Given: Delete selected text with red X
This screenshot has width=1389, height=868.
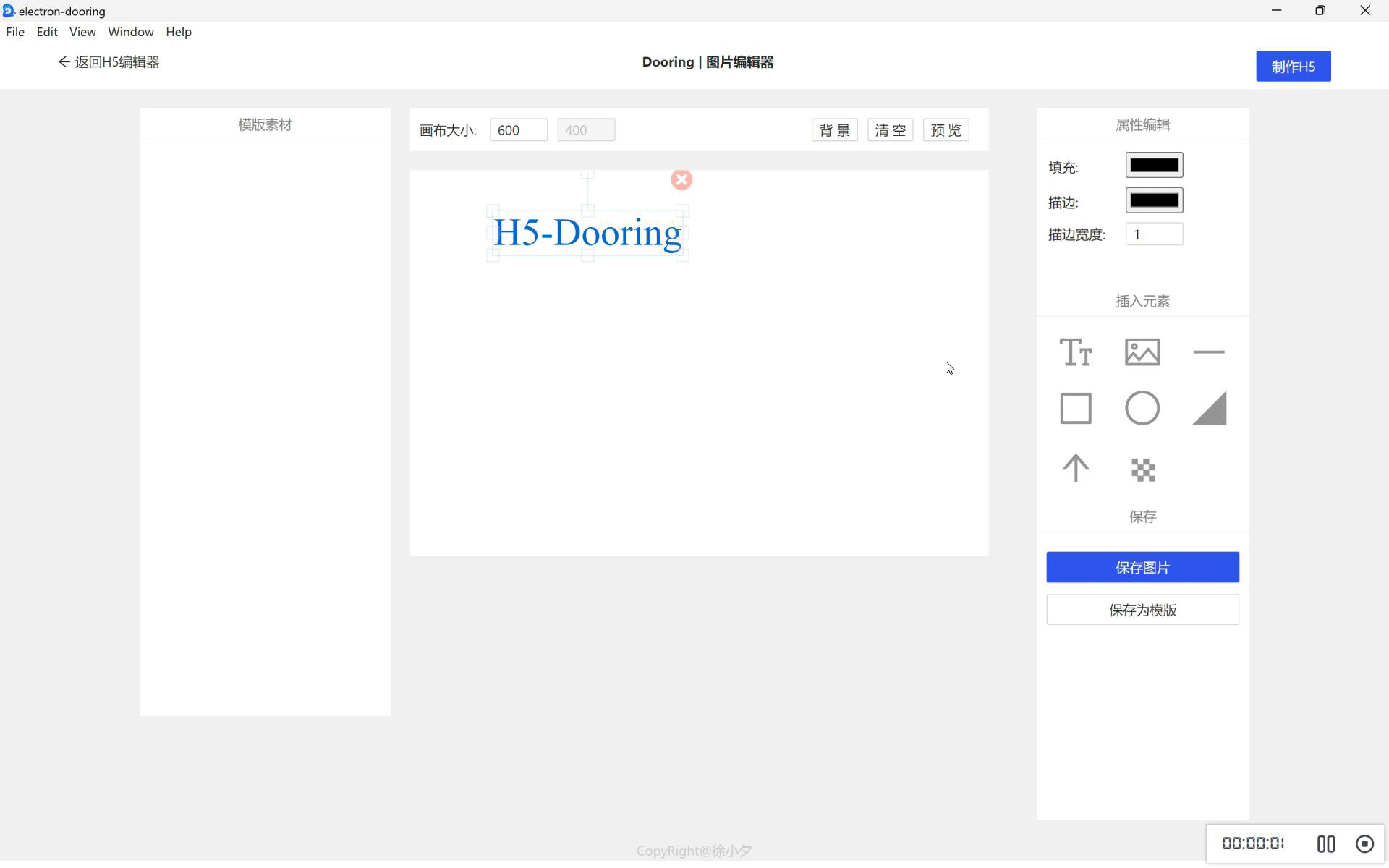Looking at the screenshot, I should (681, 179).
